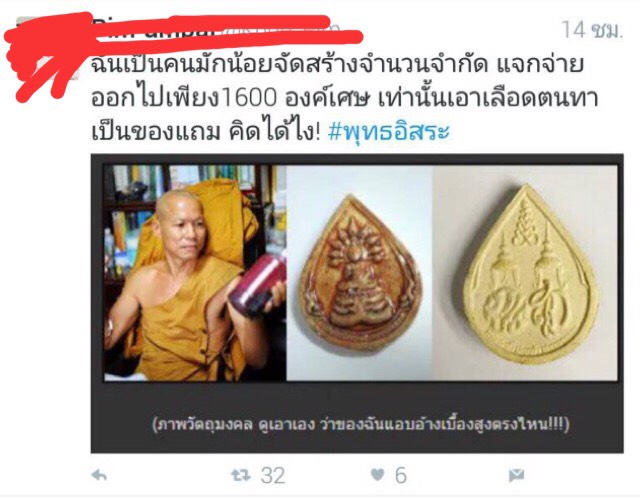The height and width of the screenshot is (500, 640).
Task: Click the red bottle in monk photo
Action: coord(257,283)
